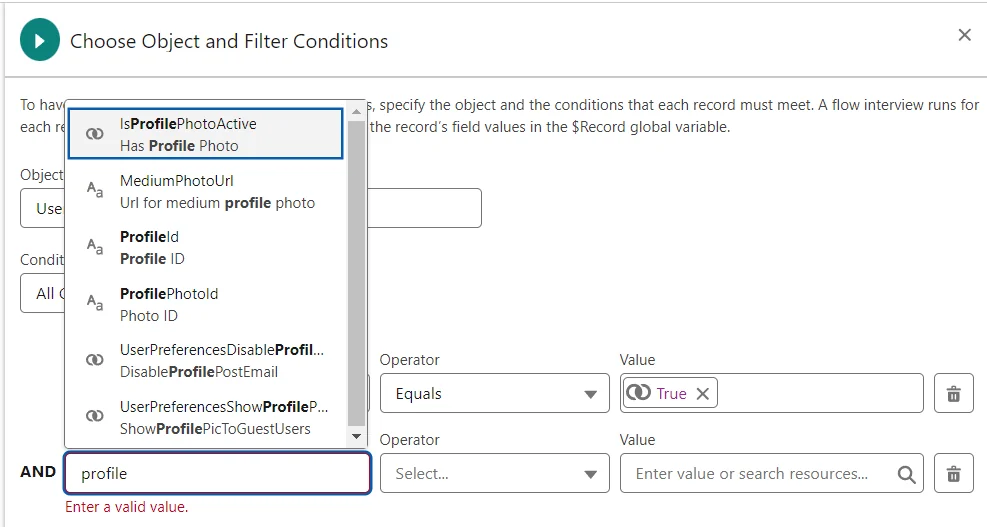987x527 pixels.
Task: Pick the ProfileId field option
Action: pyautogui.click(x=205, y=247)
